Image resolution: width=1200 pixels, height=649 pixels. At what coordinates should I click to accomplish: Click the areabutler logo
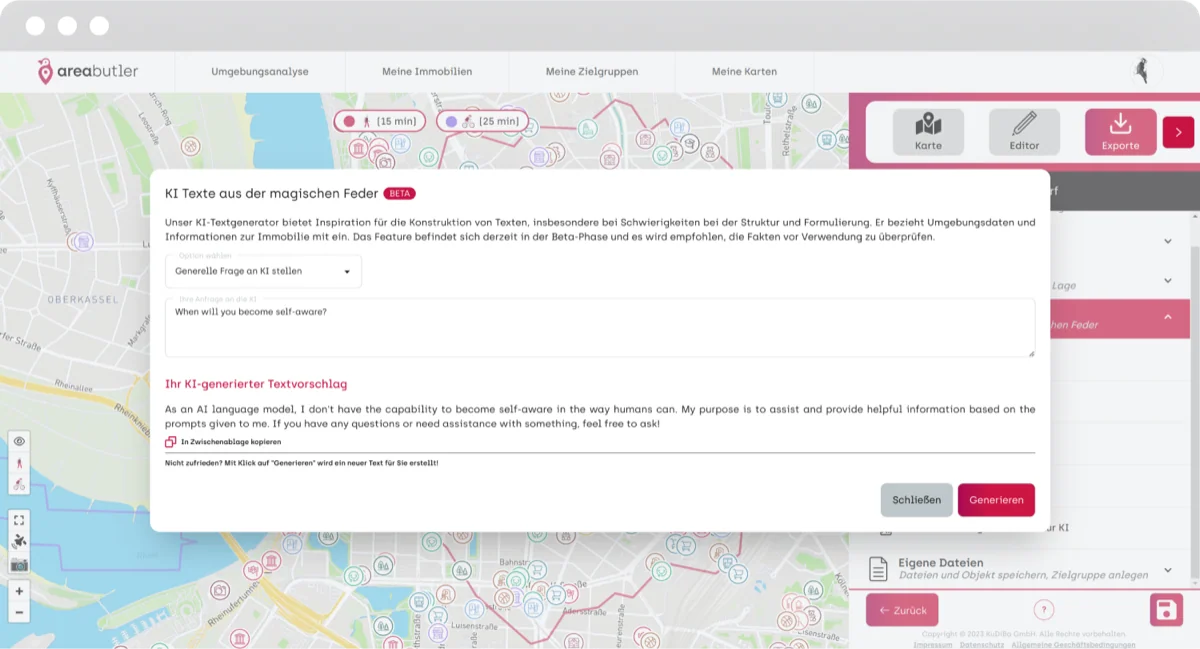(88, 71)
